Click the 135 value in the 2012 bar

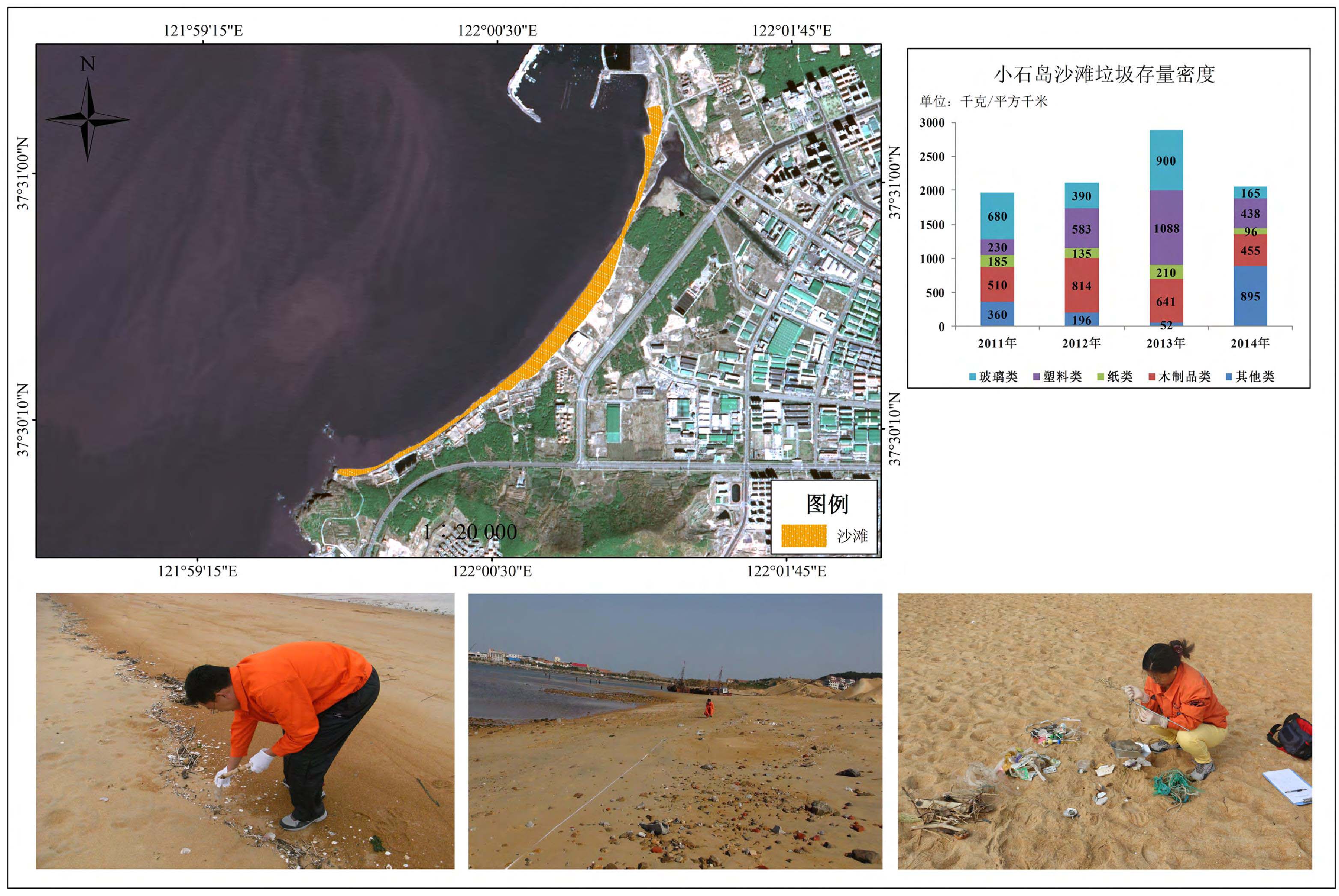pos(1081,253)
